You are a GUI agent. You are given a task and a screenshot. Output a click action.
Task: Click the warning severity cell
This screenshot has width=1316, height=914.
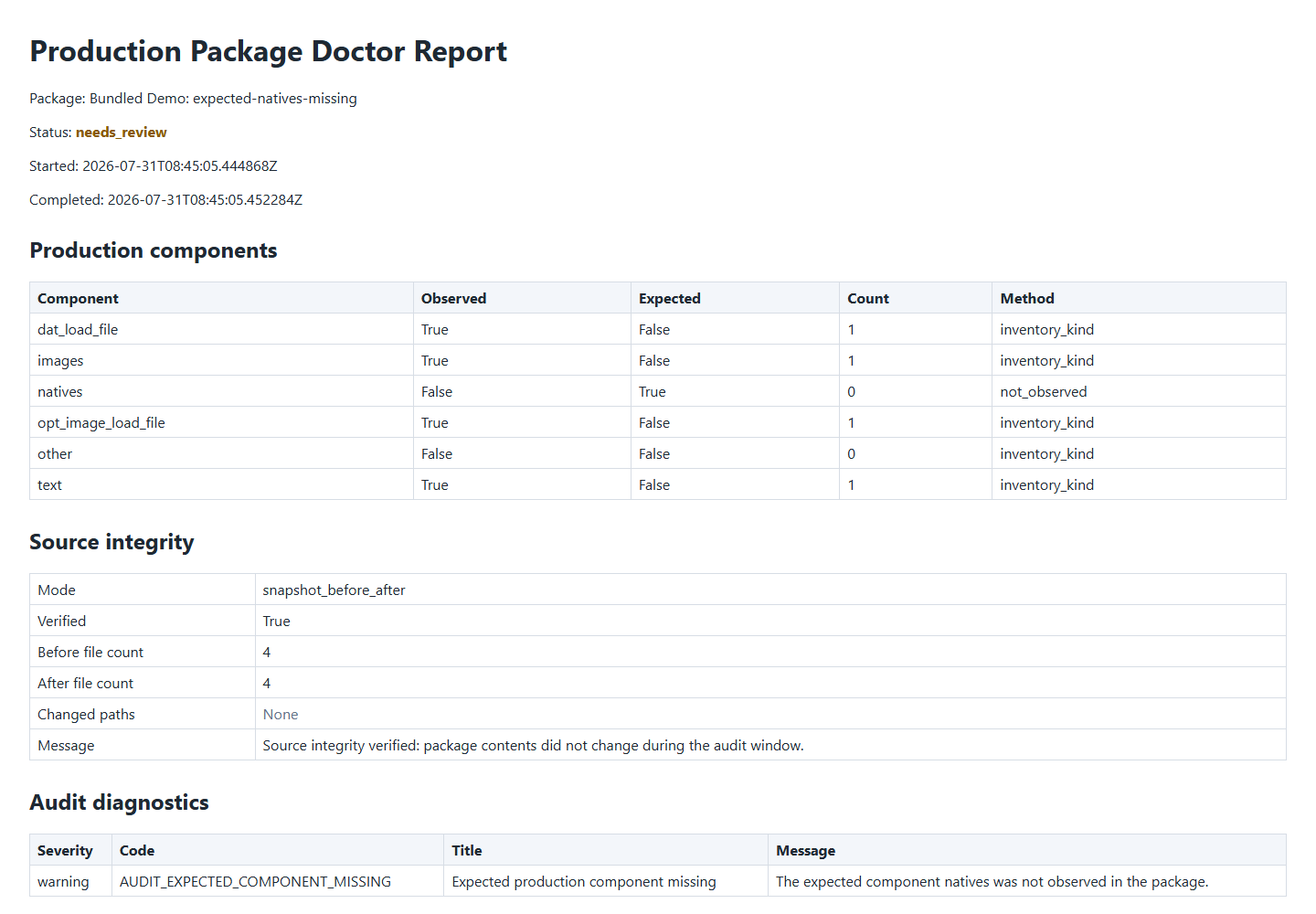point(70,881)
